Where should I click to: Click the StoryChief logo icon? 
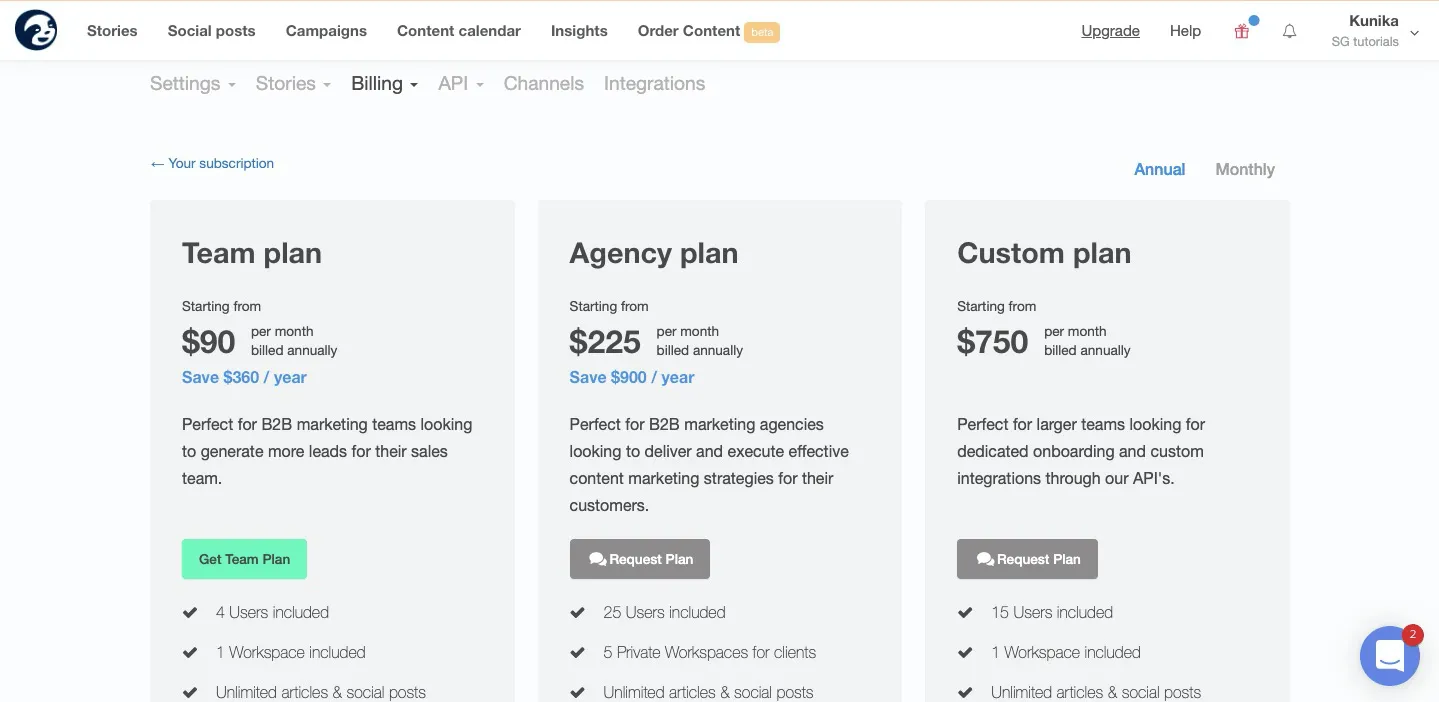36,30
